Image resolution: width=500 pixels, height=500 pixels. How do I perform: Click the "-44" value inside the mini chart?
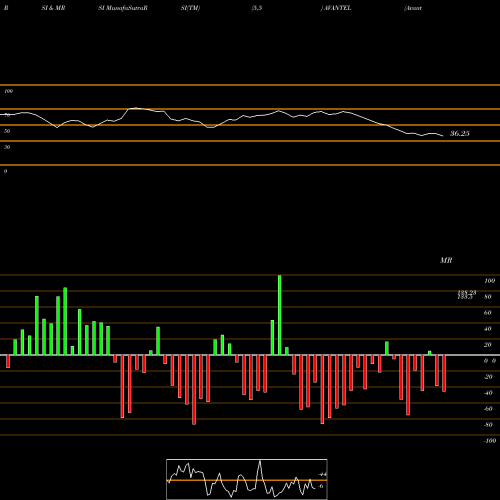point(322,474)
